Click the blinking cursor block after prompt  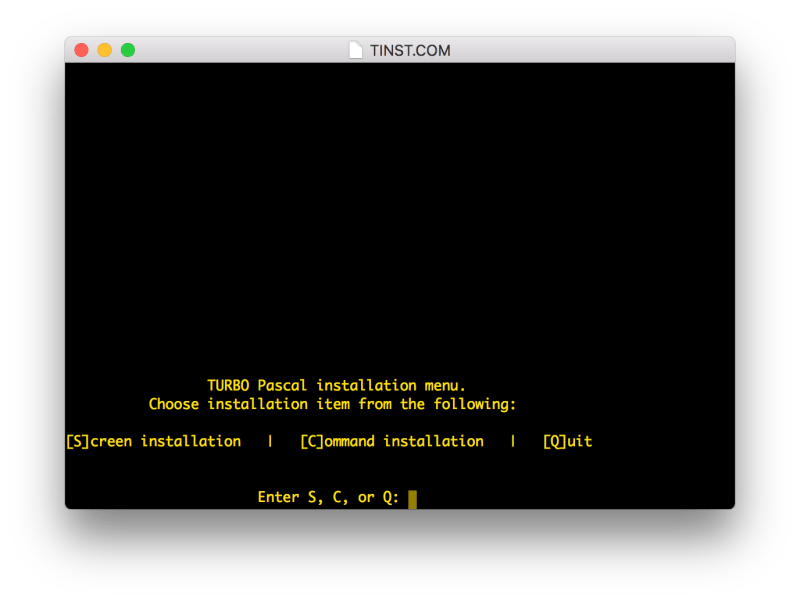coord(413,499)
